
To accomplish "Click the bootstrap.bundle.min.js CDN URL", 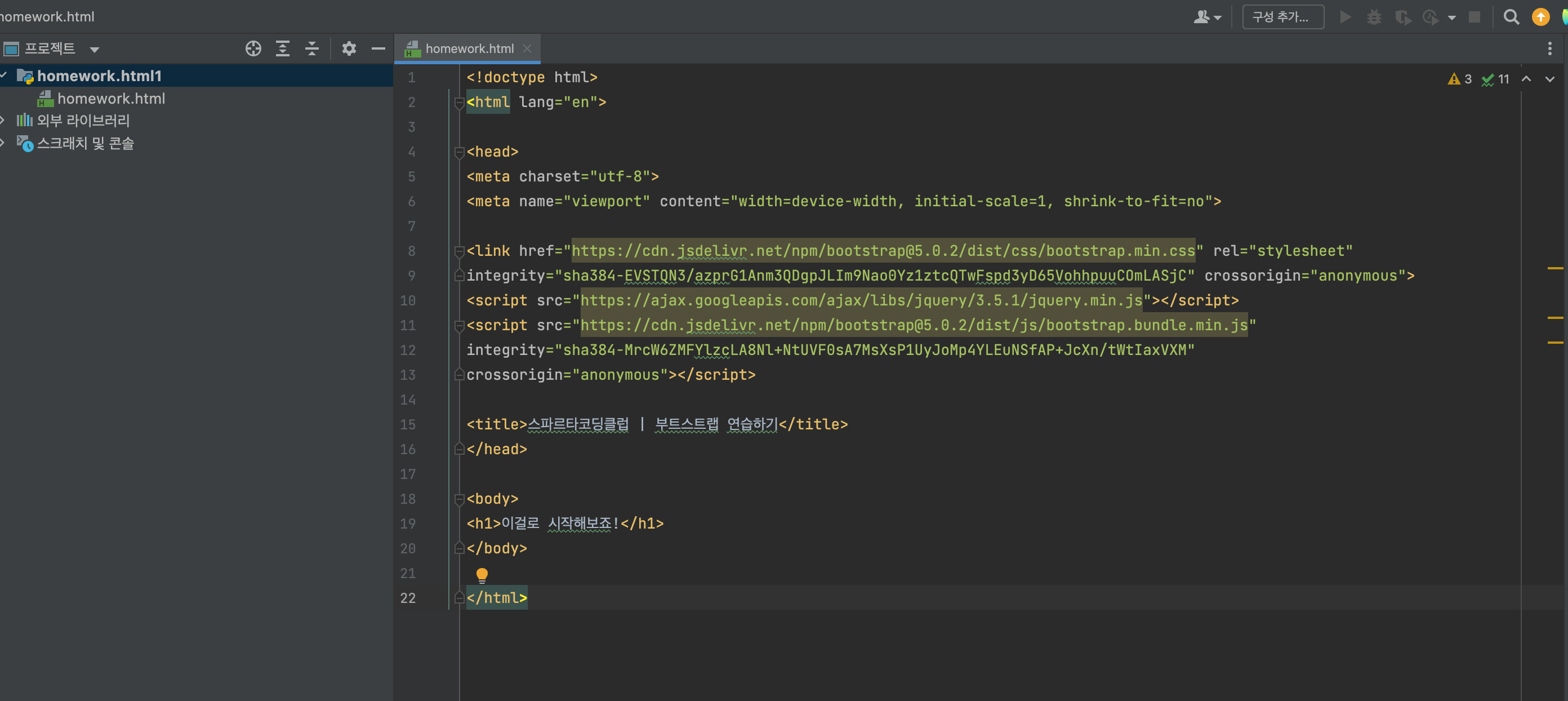I will (x=914, y=325).
